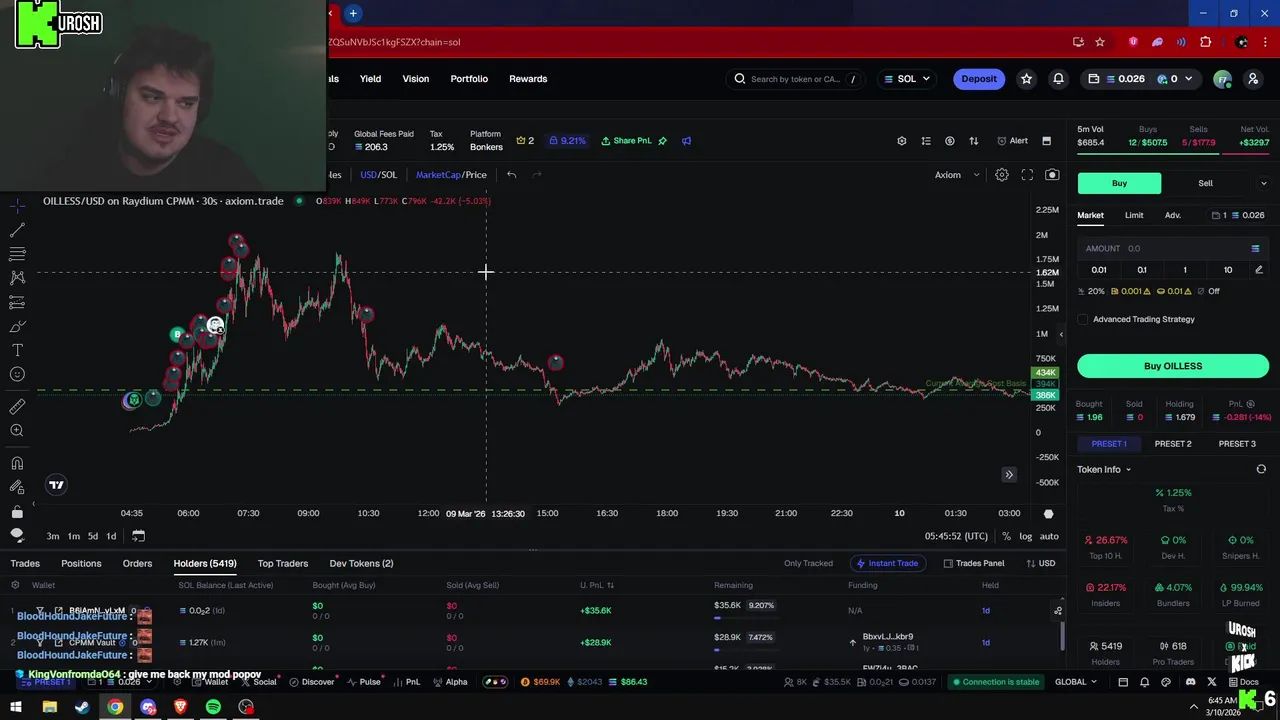Click the Deposit button
Image resolution: width=1280 pixels, height=720 pixels.
pyautogui.click(x=979, y=79)
